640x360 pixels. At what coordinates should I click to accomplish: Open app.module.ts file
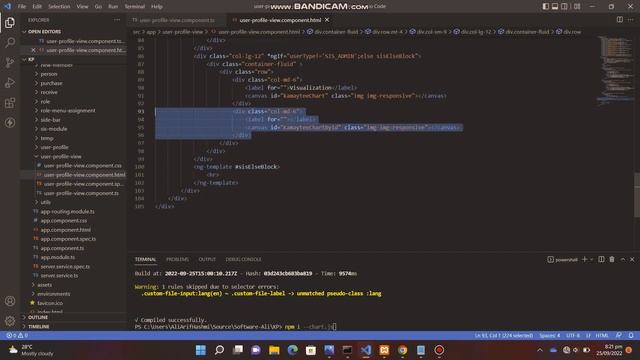coord(58,257)
